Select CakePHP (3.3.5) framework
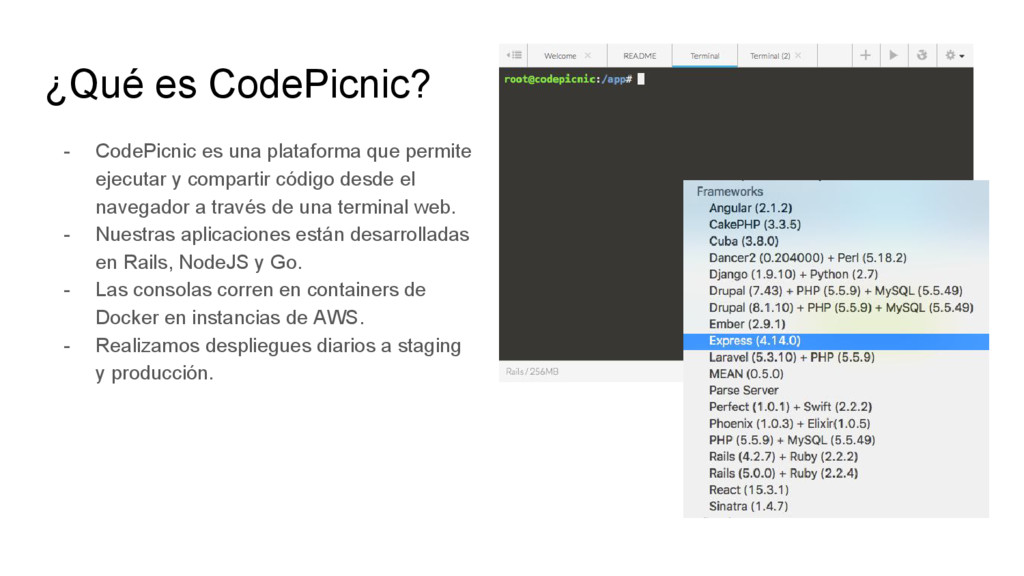The height and width of the screenshot is (576, 1024). click(x=755, y=225)
